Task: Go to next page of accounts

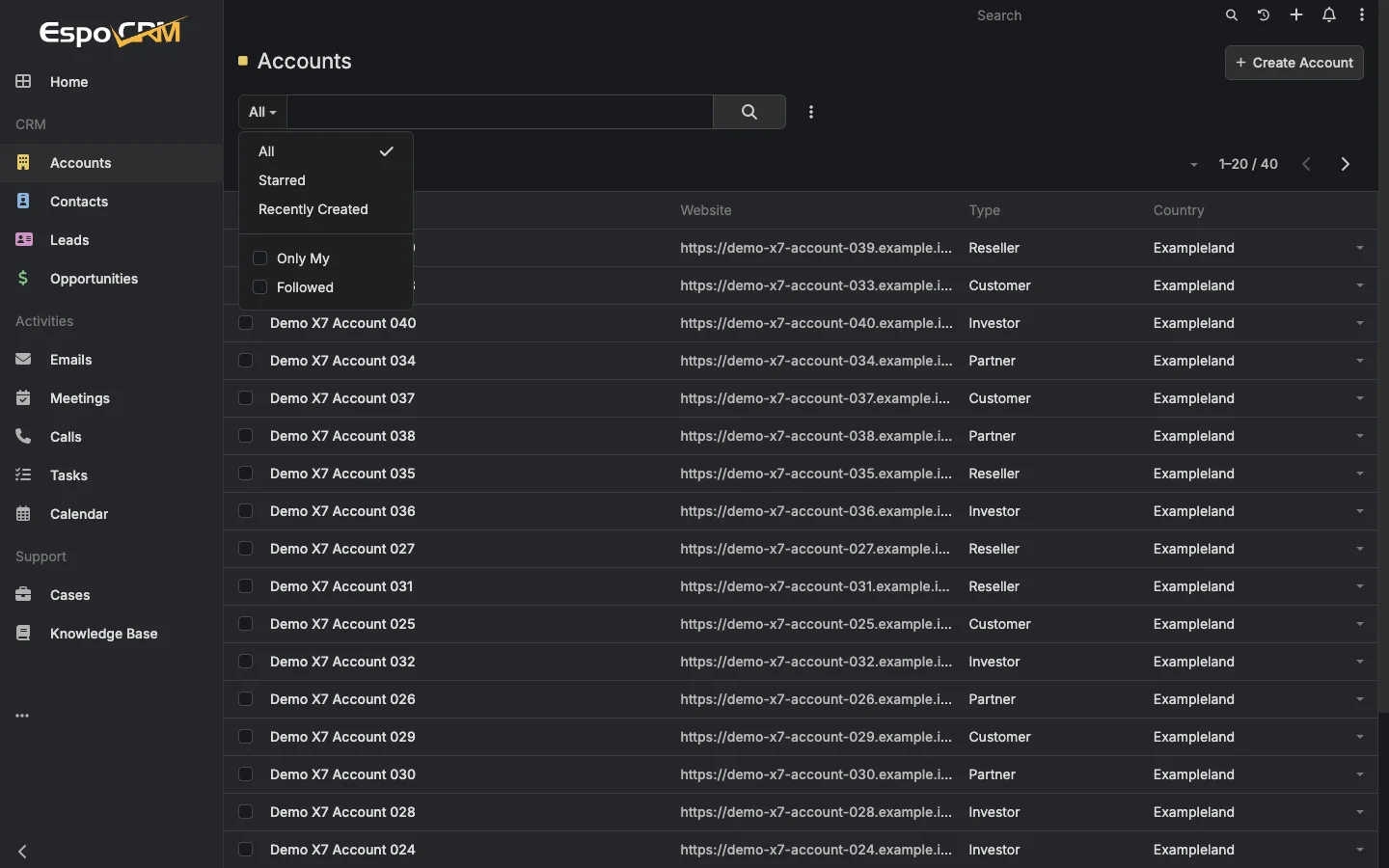Action: 1346,164
